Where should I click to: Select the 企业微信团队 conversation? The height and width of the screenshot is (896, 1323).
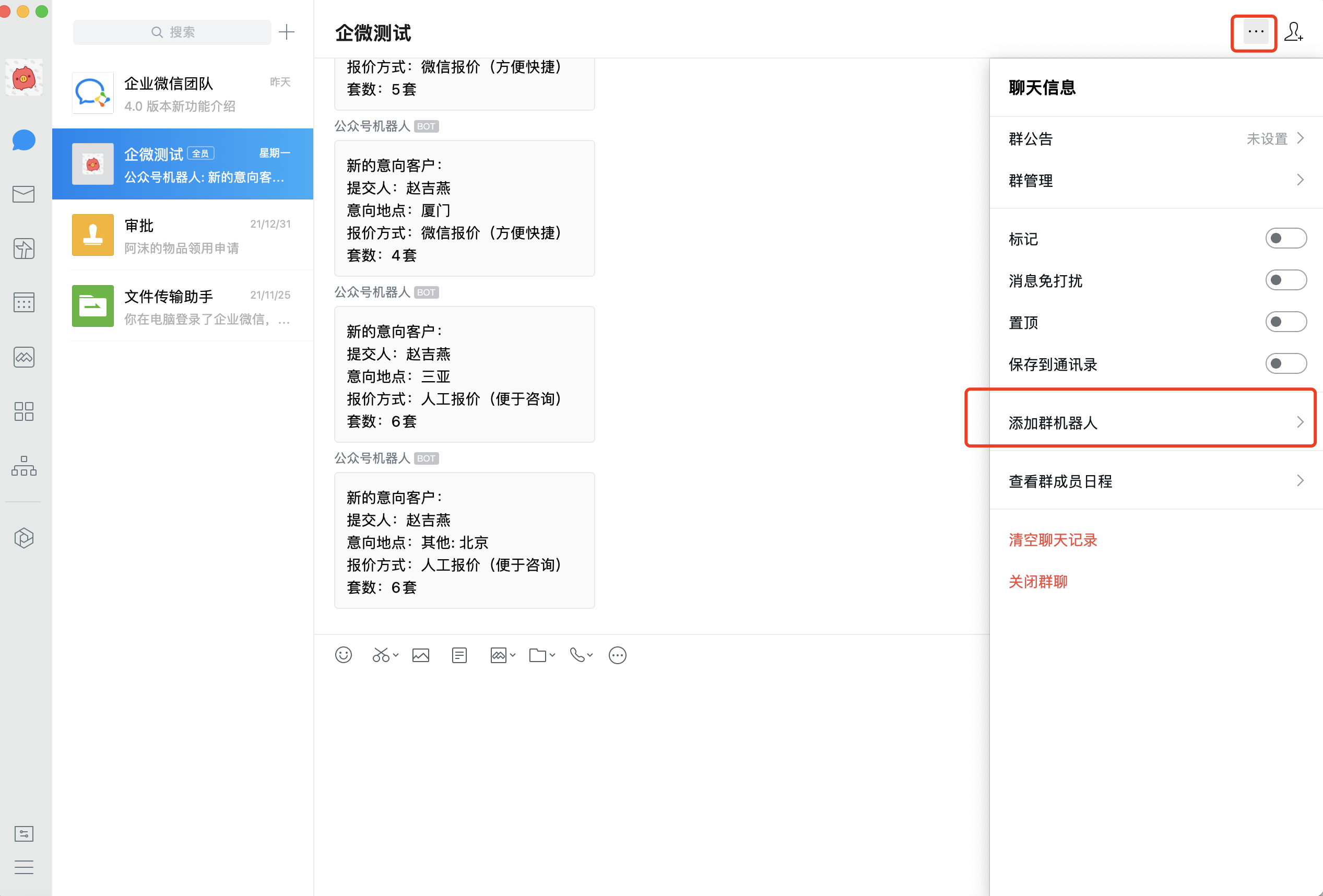[x=183, y=93]
